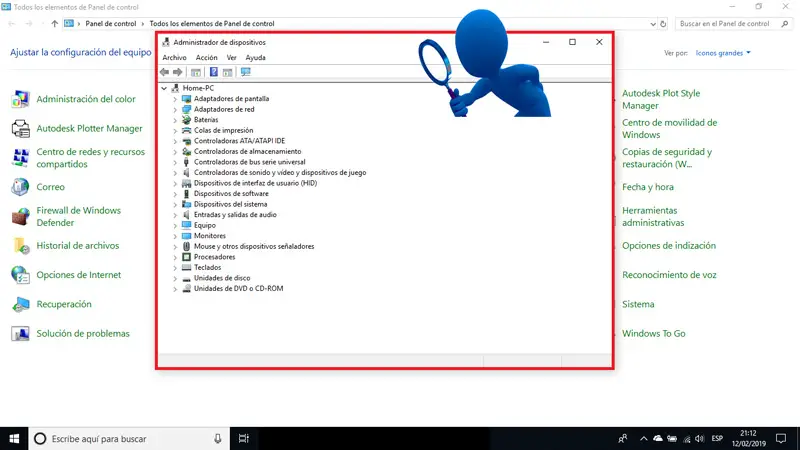The height and width of the screenshot is (450, 800).
Task: Open the notification center icon
Action: [781, 439]
